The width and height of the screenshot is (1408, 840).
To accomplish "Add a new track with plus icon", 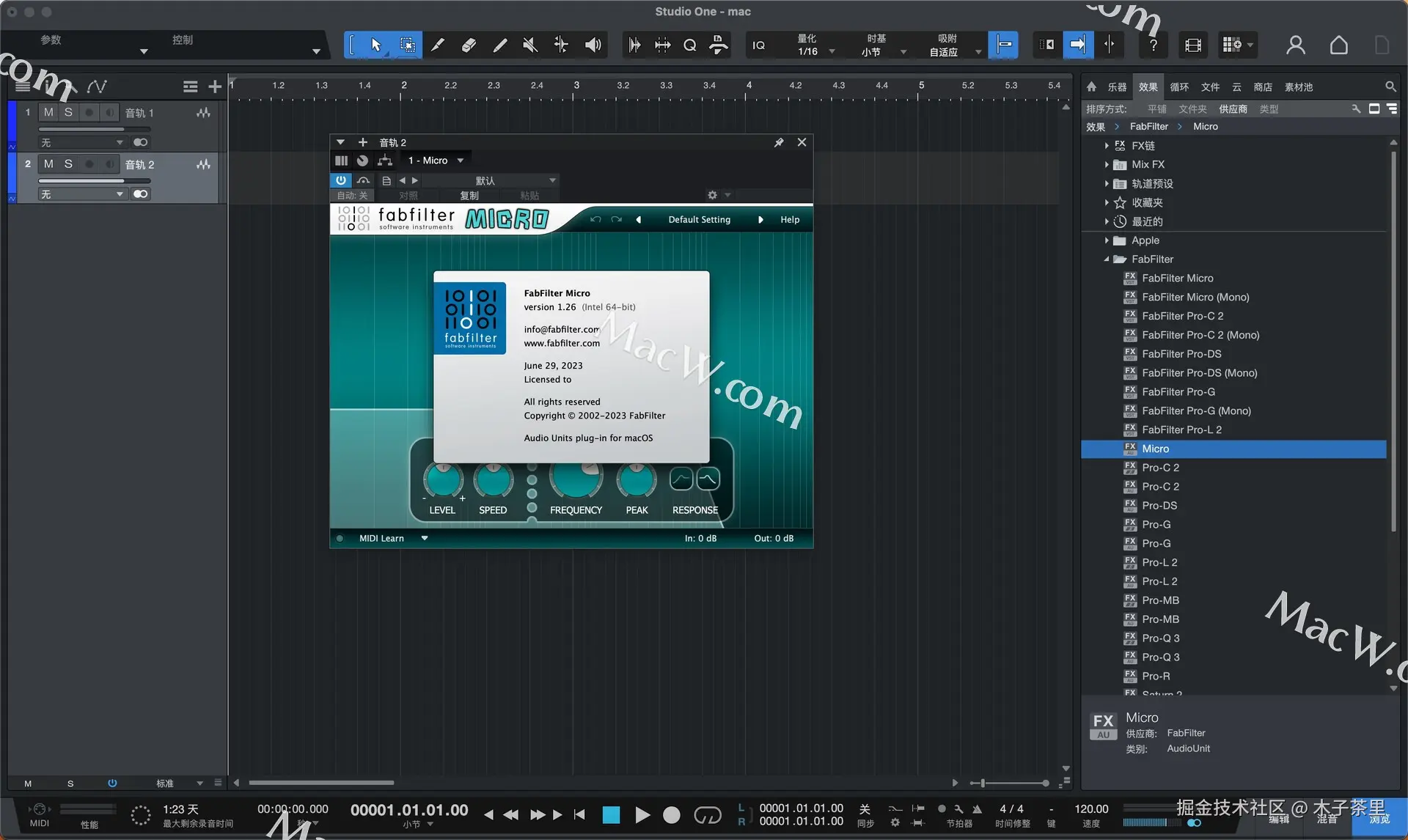I will pyautogui.click(x=215, y=87).
